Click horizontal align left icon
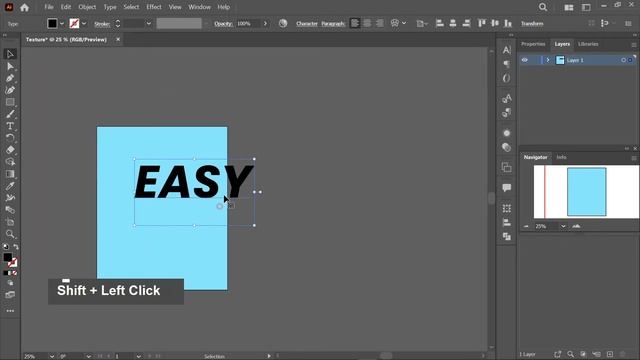This screenshot has height=360, width=640. [x=440, y=23]
